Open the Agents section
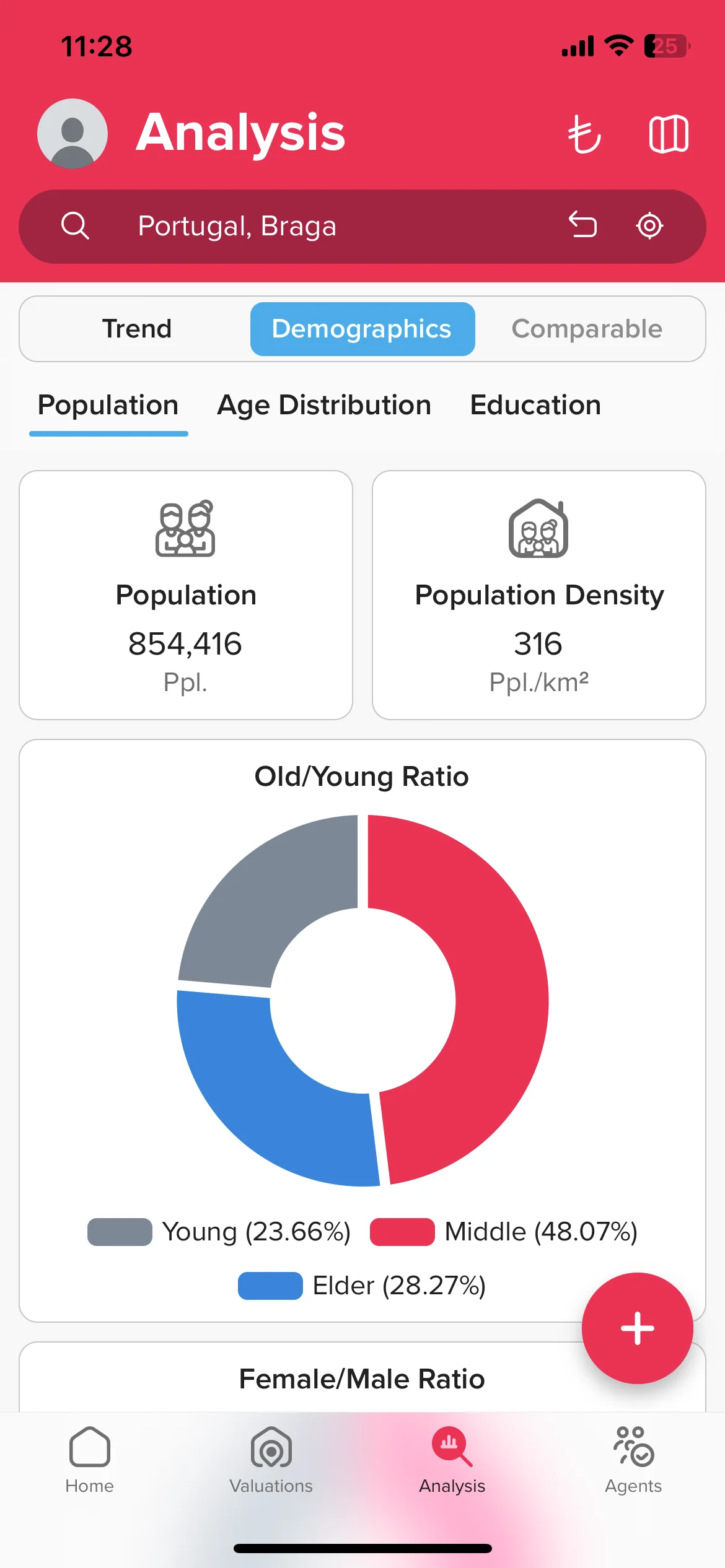The image size is (725, 1568). tap(633, 1460)
